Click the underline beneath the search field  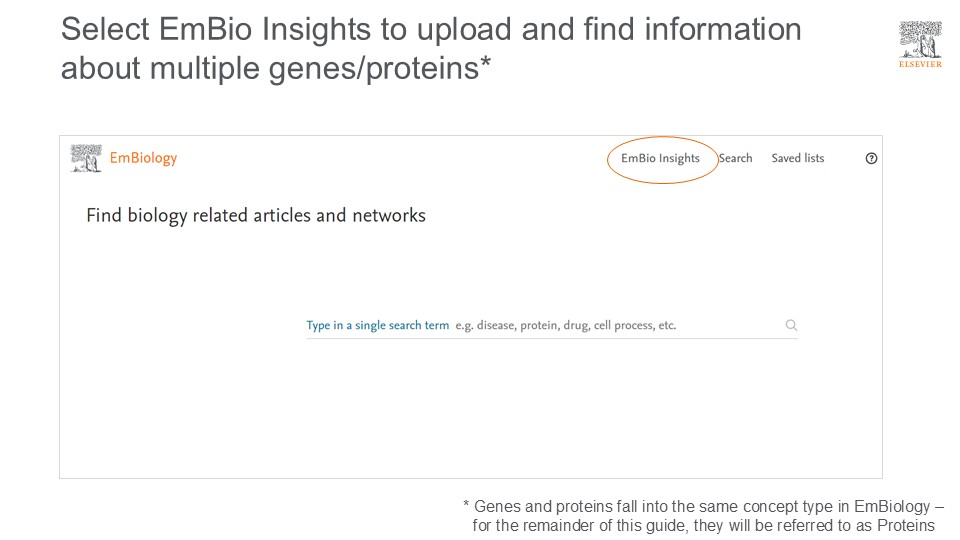[x=551, y=338]
